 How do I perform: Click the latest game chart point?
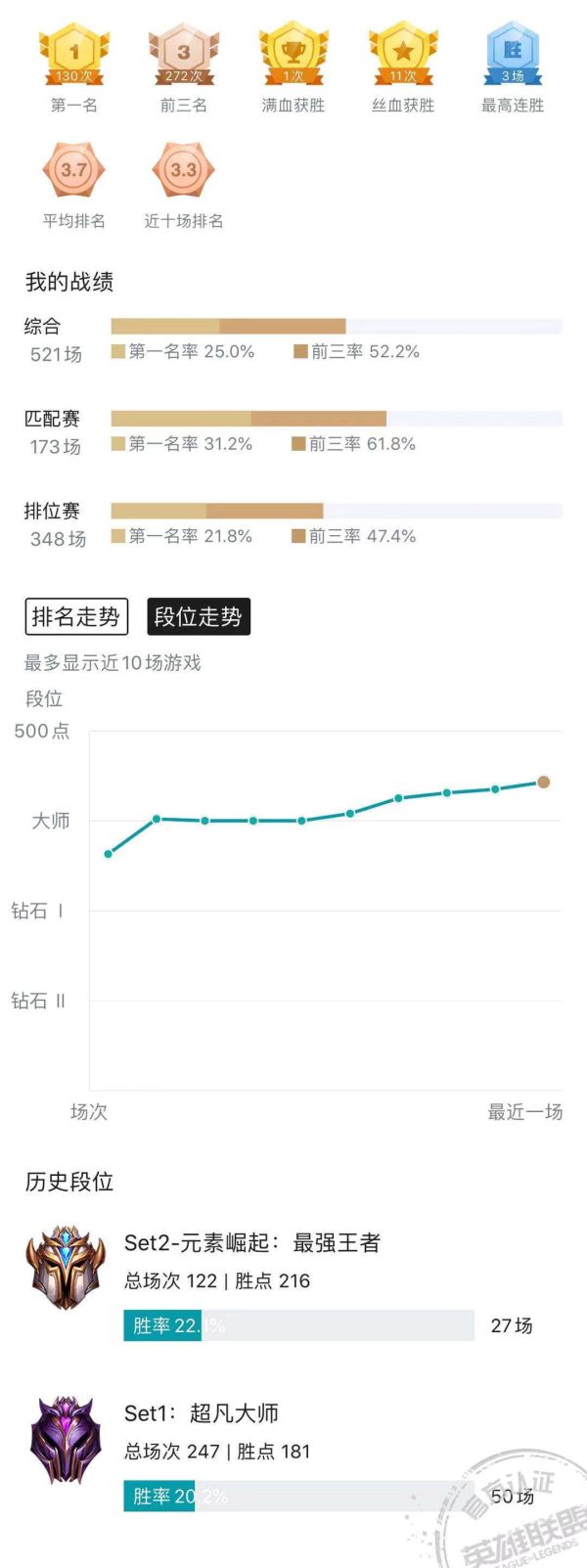543,782
